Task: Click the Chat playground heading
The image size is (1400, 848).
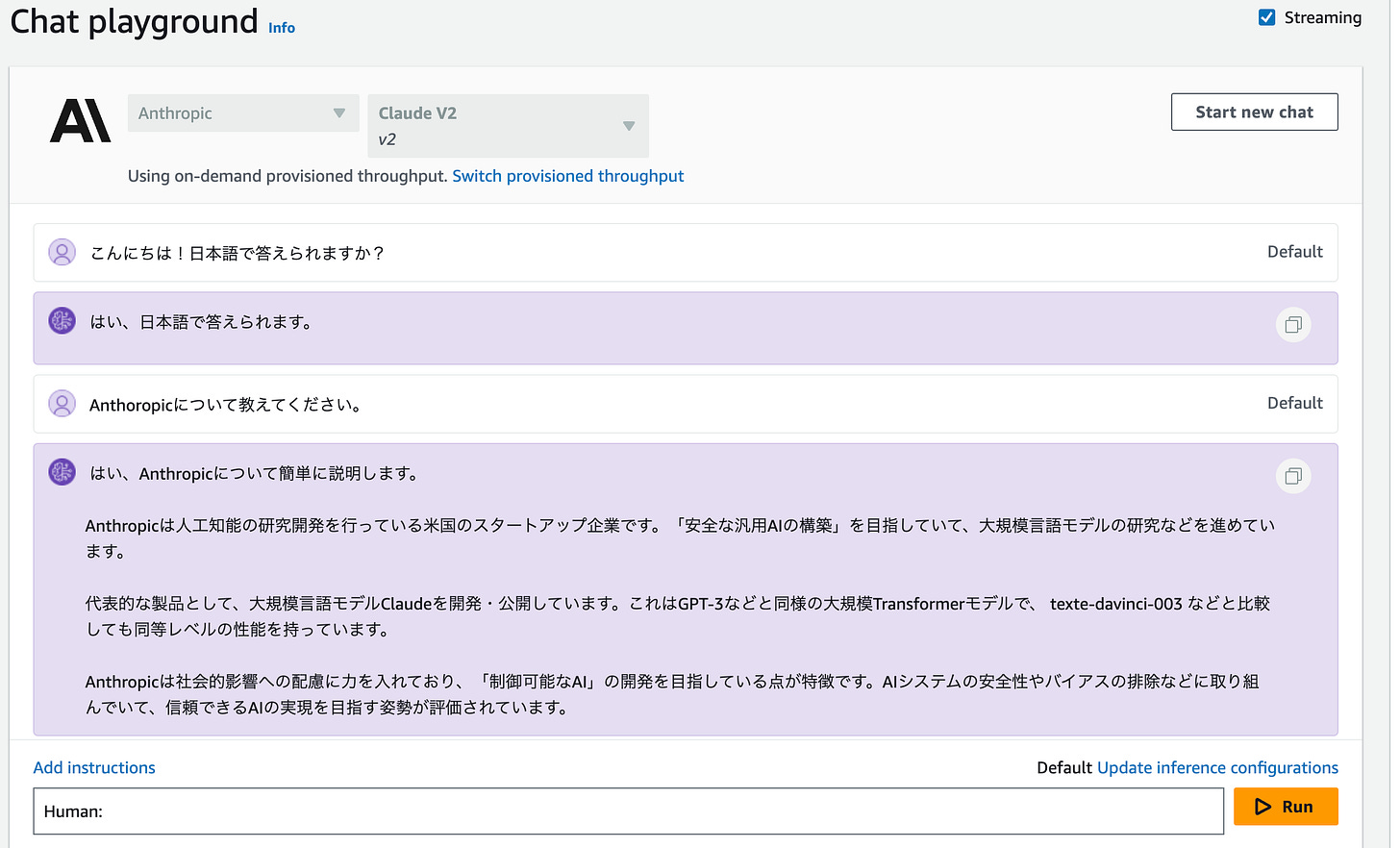Action: click(135, 21)
